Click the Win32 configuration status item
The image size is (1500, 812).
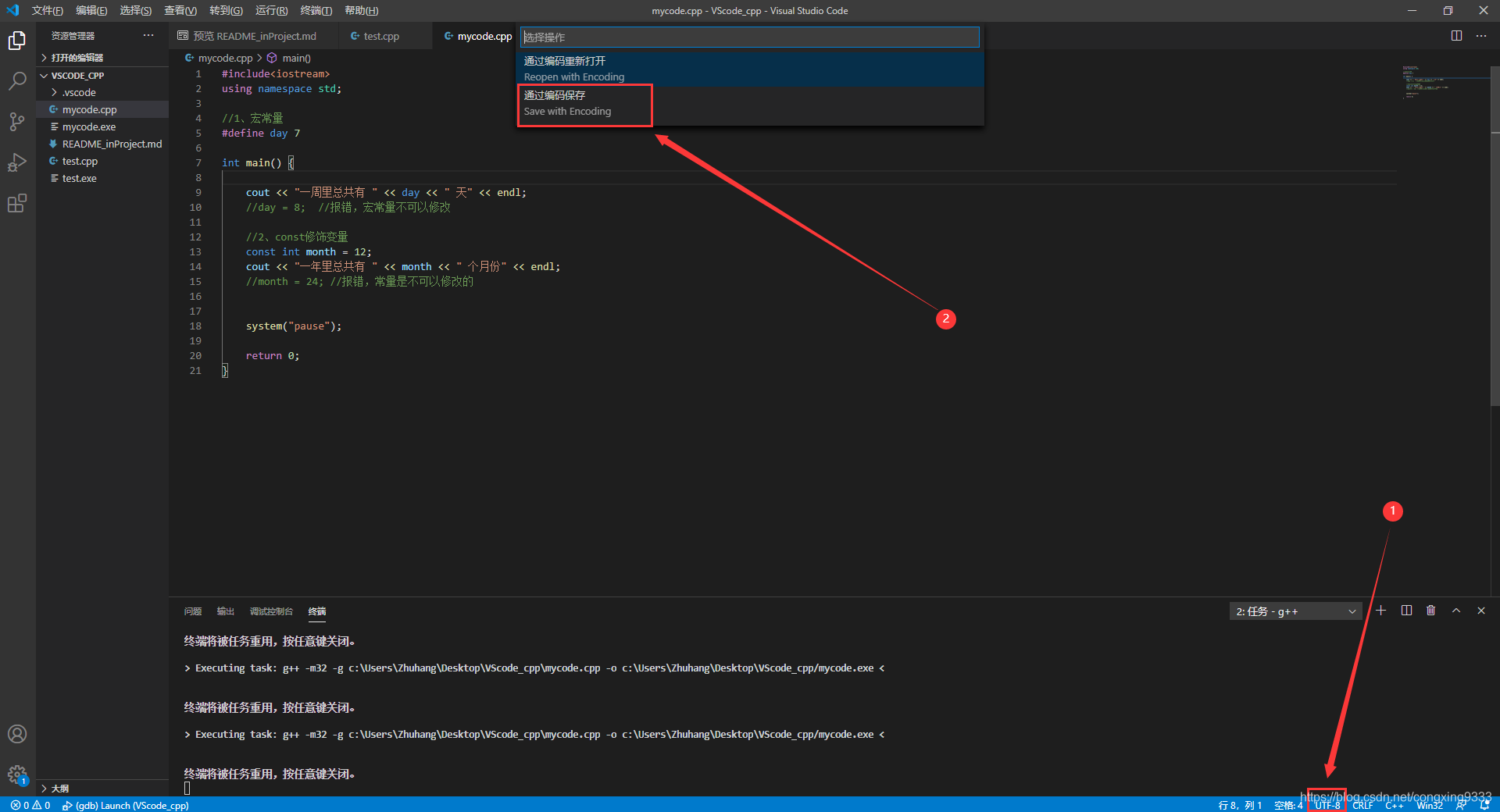[1430, 805]
